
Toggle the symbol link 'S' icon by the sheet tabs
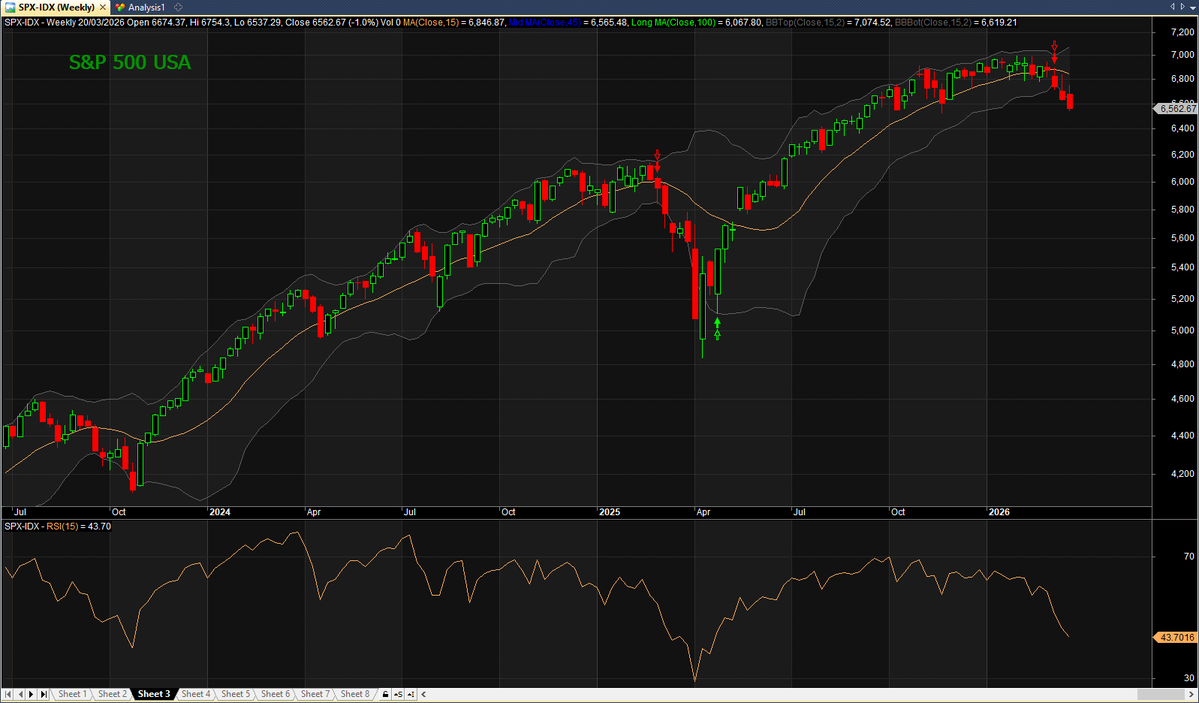point(398,694)
